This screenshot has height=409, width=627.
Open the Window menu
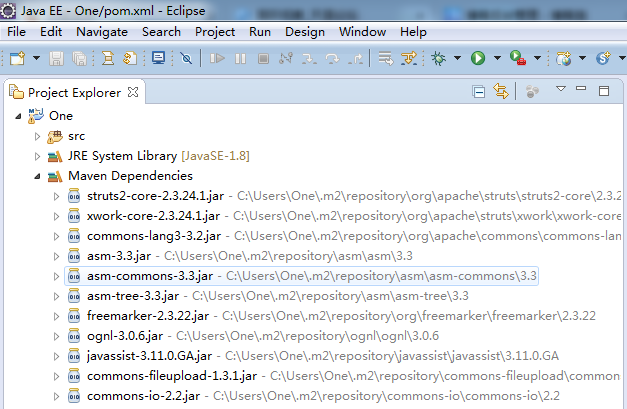pyautogui.click(x=362, y=32)
